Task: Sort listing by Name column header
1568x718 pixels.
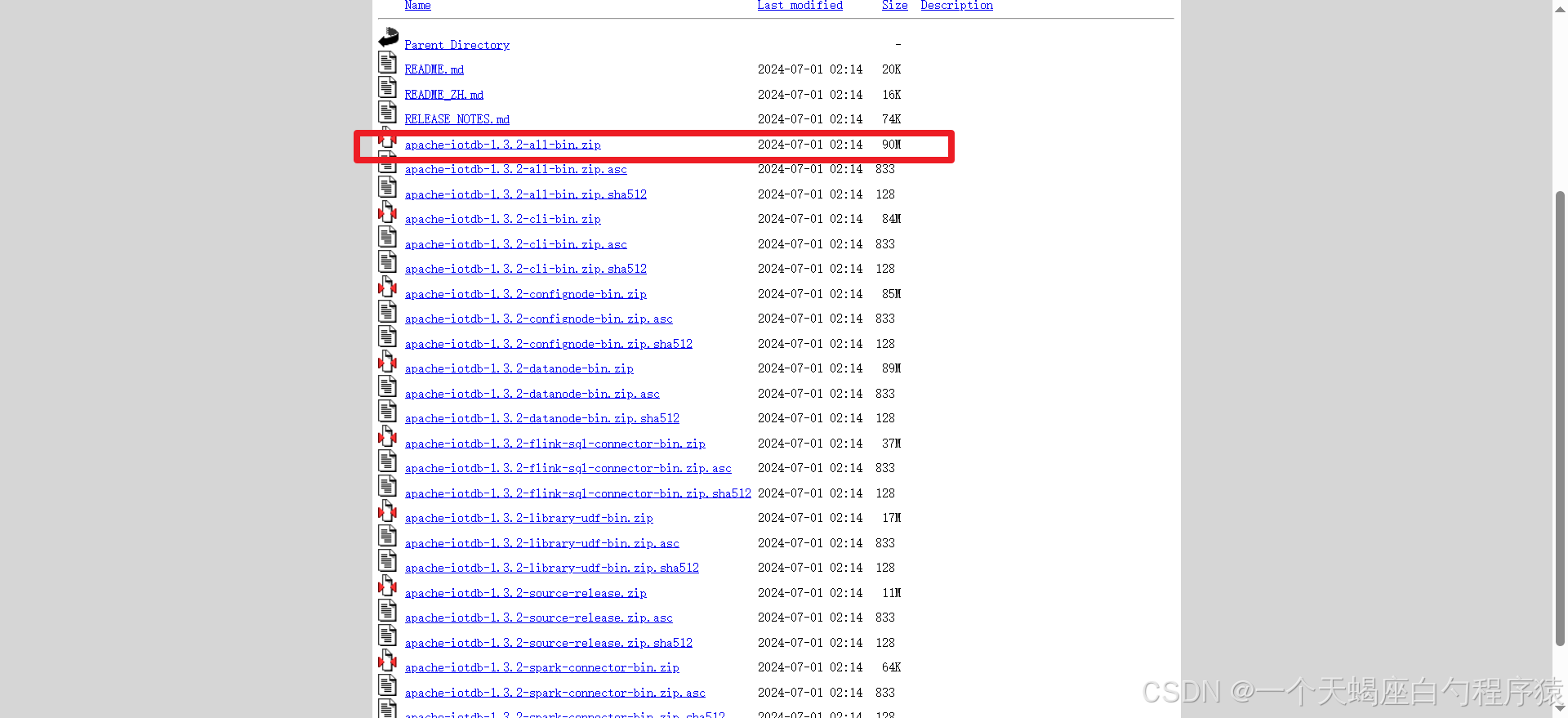Action: 417,6
